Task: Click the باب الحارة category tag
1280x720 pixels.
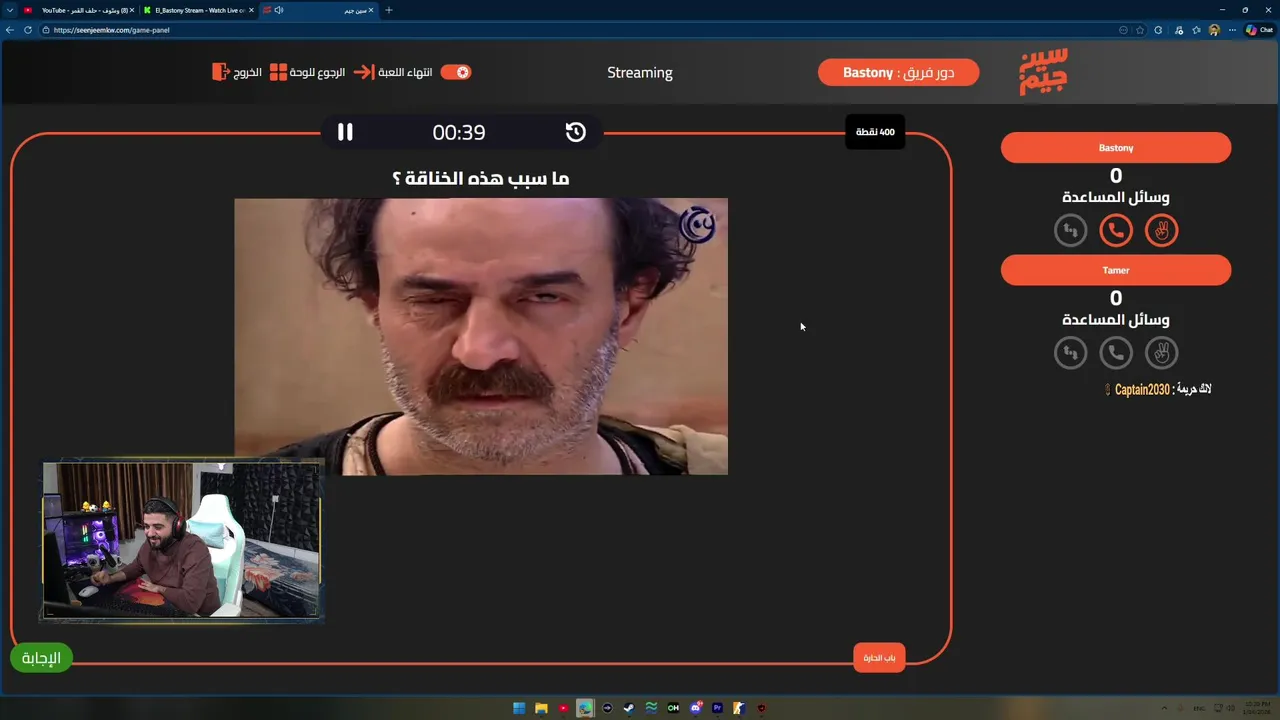Action: [x=879, y=658]
